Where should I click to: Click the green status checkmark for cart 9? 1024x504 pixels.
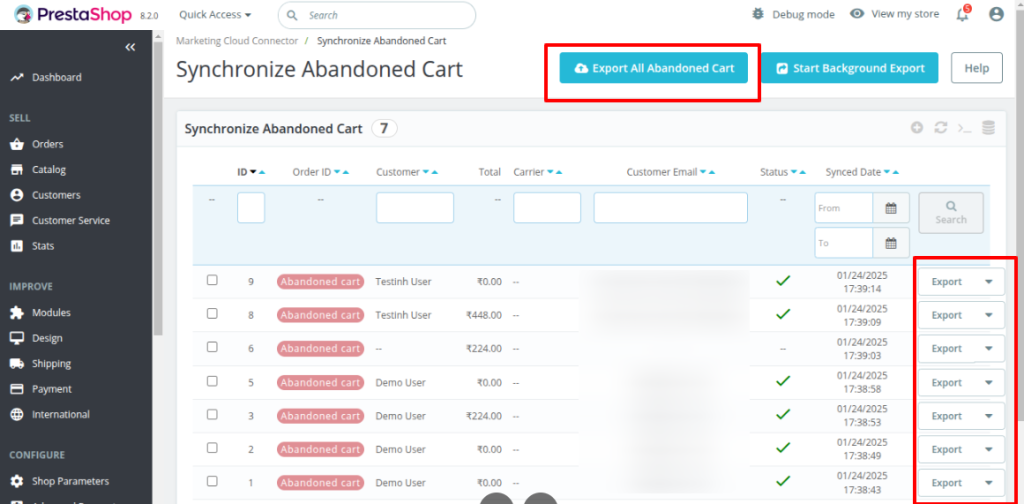(x=783, y=281)
